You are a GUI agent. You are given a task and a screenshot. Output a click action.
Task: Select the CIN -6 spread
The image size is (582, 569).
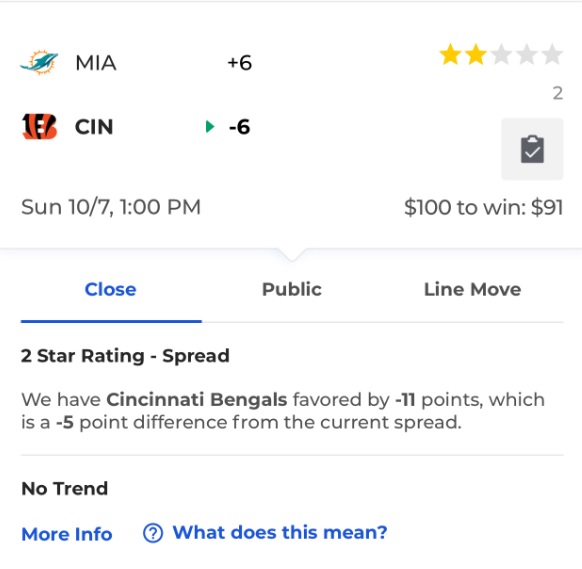239,127
